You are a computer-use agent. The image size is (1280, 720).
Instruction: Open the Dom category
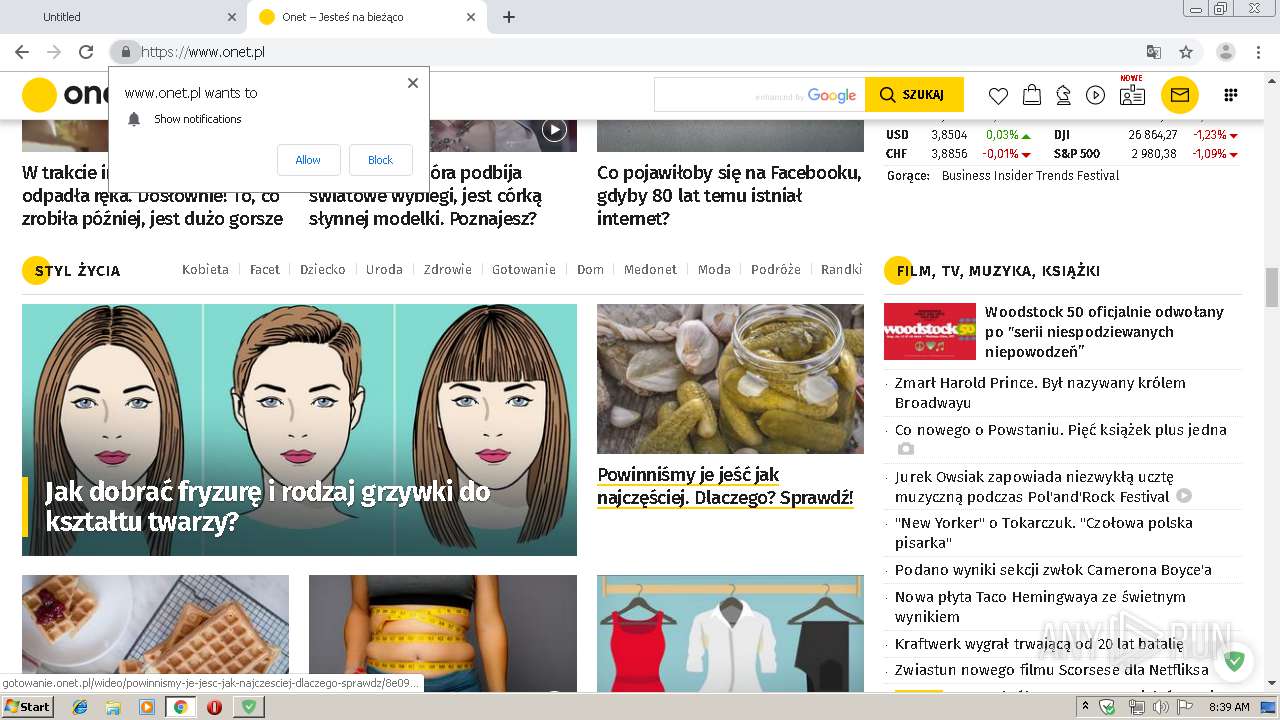(590, 269)
